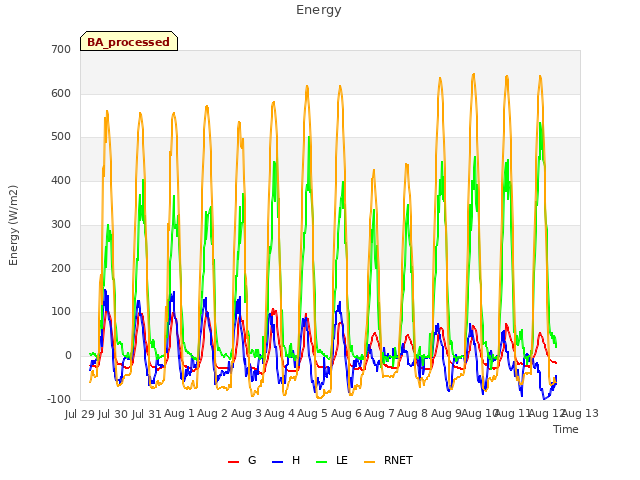Click the Aug 3 x-axis date label

pos(246,413)
